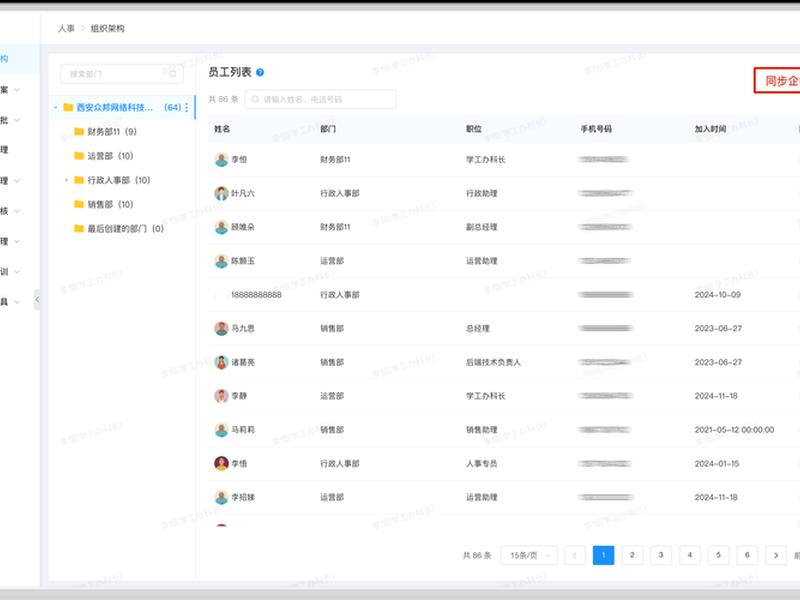Click the 销售助理 position of 马莉莉
The width and height of the screenshot is (800, 600).
pyautogui.click(x=482, y=430)
